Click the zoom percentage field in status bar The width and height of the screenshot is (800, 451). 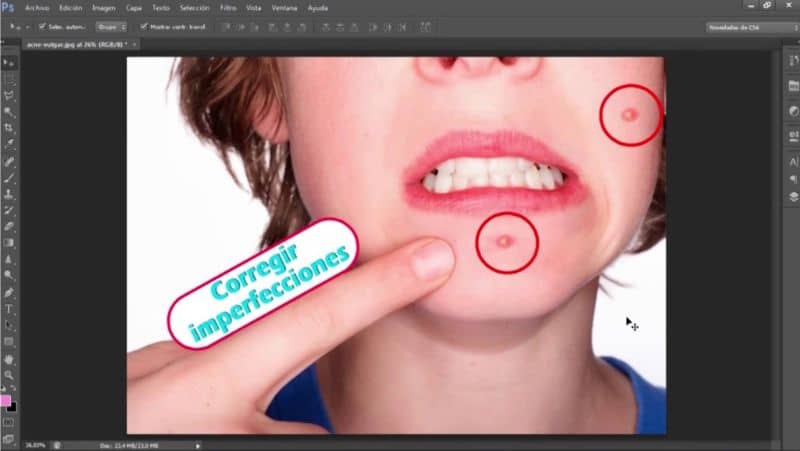pyautogui.click(x=35, y=446)
